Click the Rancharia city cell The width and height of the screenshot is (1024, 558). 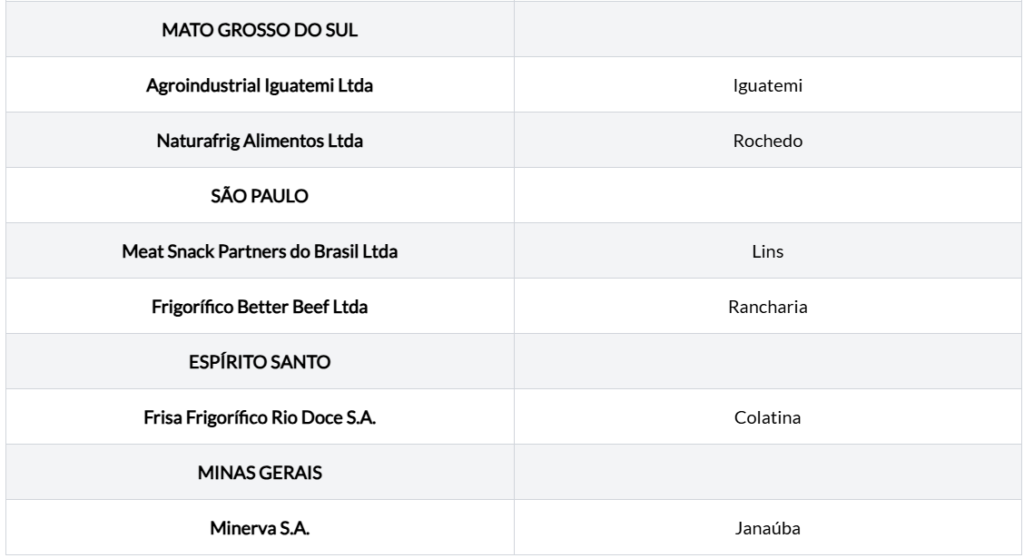click(768, 306)
